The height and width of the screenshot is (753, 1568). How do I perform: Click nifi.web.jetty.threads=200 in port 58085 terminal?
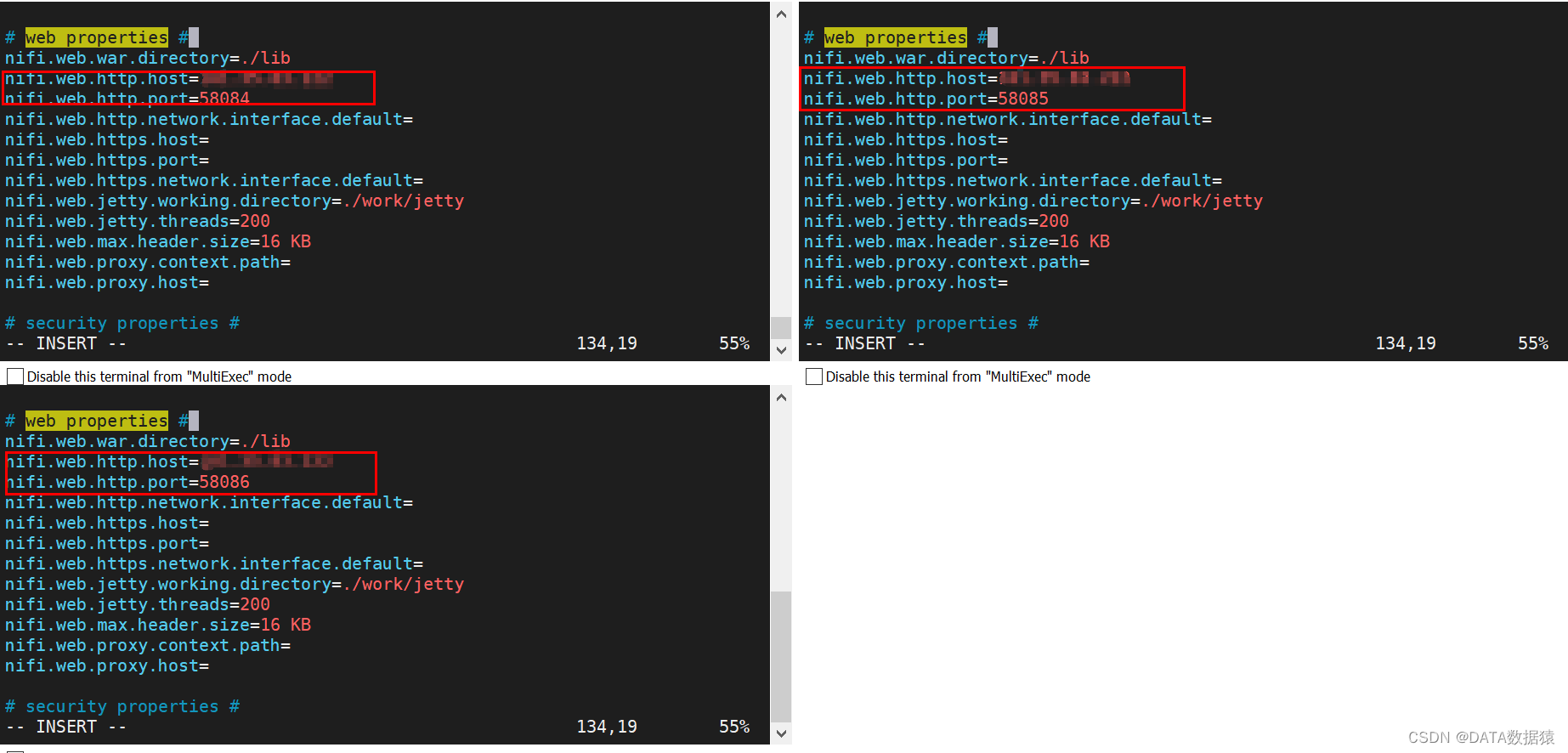tap(937, 221)
